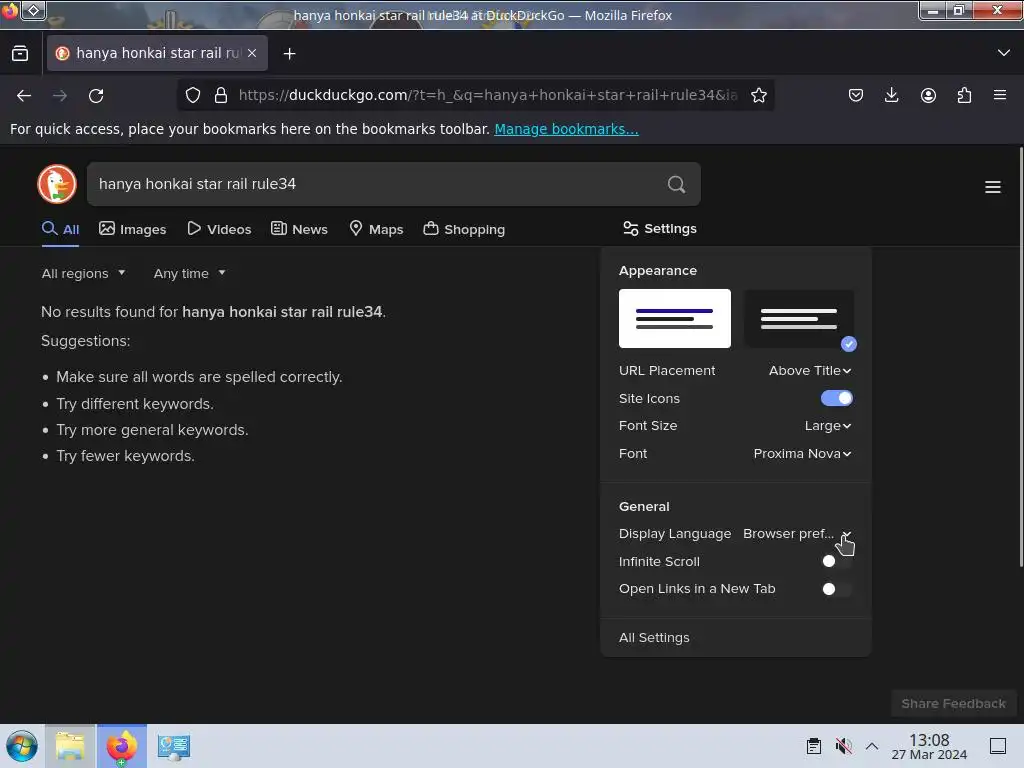Image resolution: width=1024 pixels, height=768 pixels.
Task: Open Firefox application hamburger menu
Action: [999, 95]
